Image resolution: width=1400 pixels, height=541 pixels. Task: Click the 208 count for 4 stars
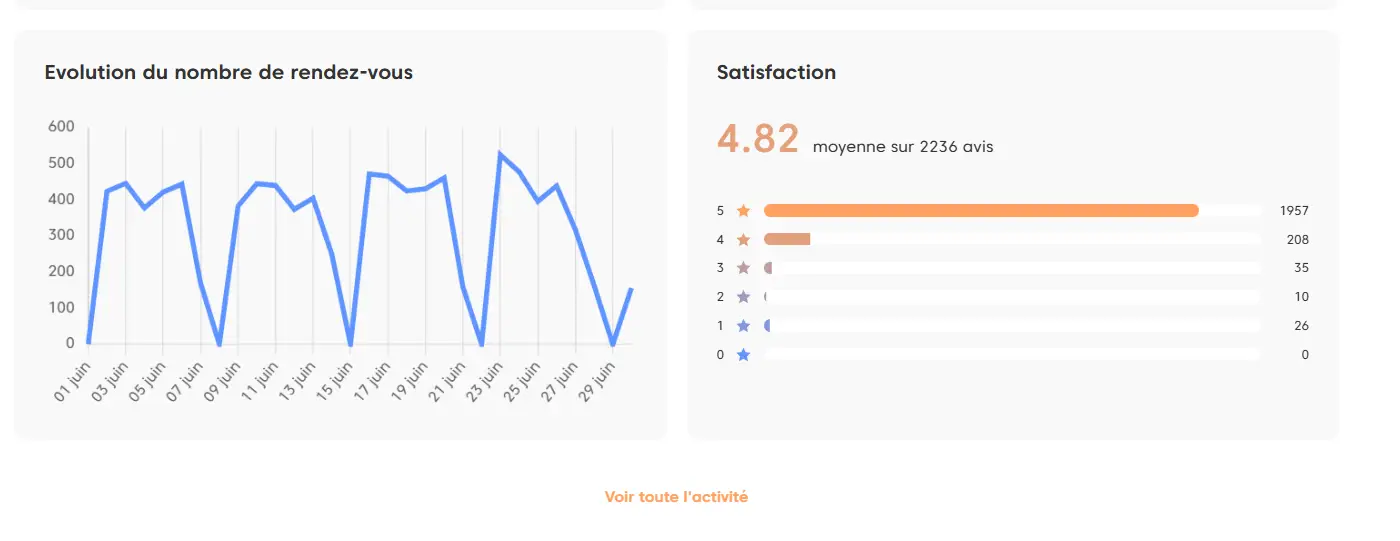coord(1297,240)
